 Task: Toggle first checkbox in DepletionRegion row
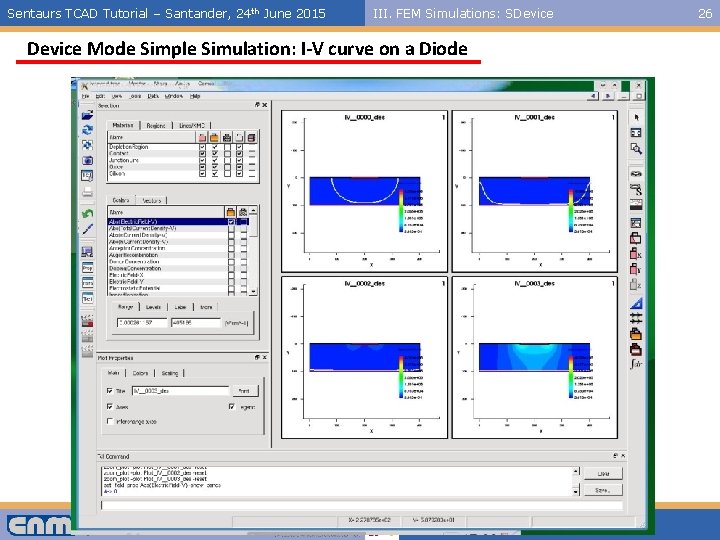click(x=202, y=147)
